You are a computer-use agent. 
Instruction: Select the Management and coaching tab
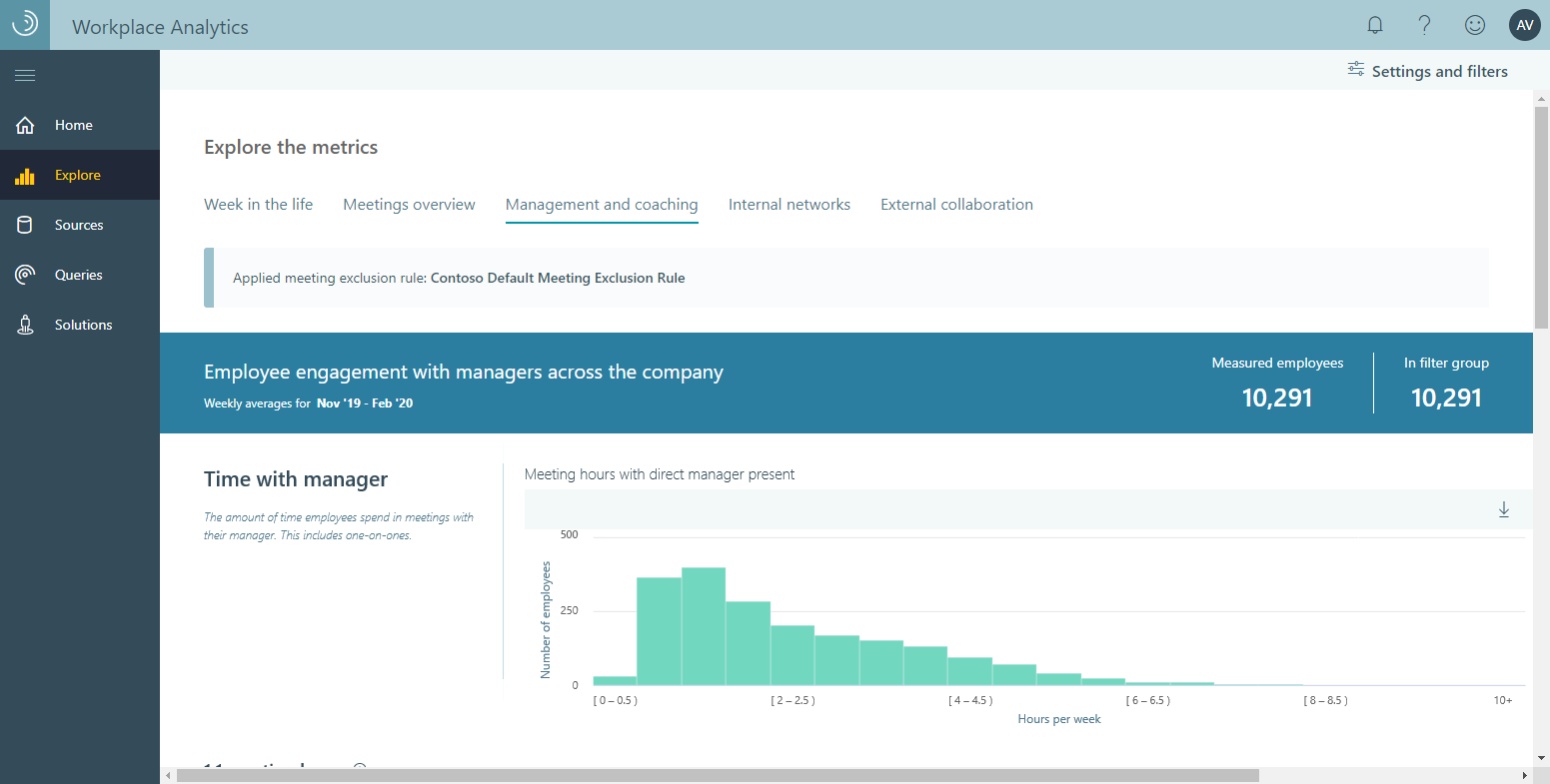tap(602, 205)
